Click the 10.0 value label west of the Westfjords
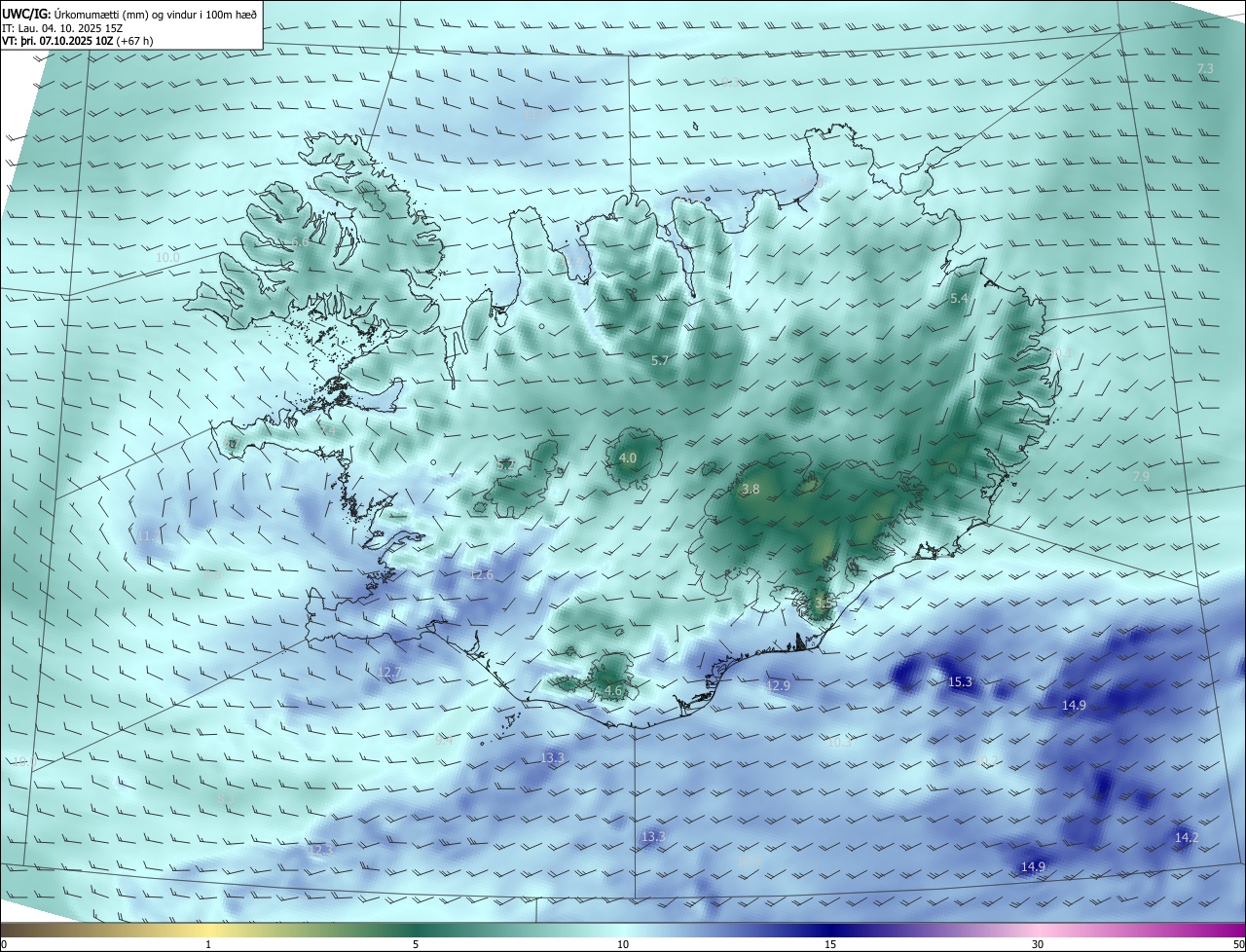The image size is (1246, 952). [167, 258]
